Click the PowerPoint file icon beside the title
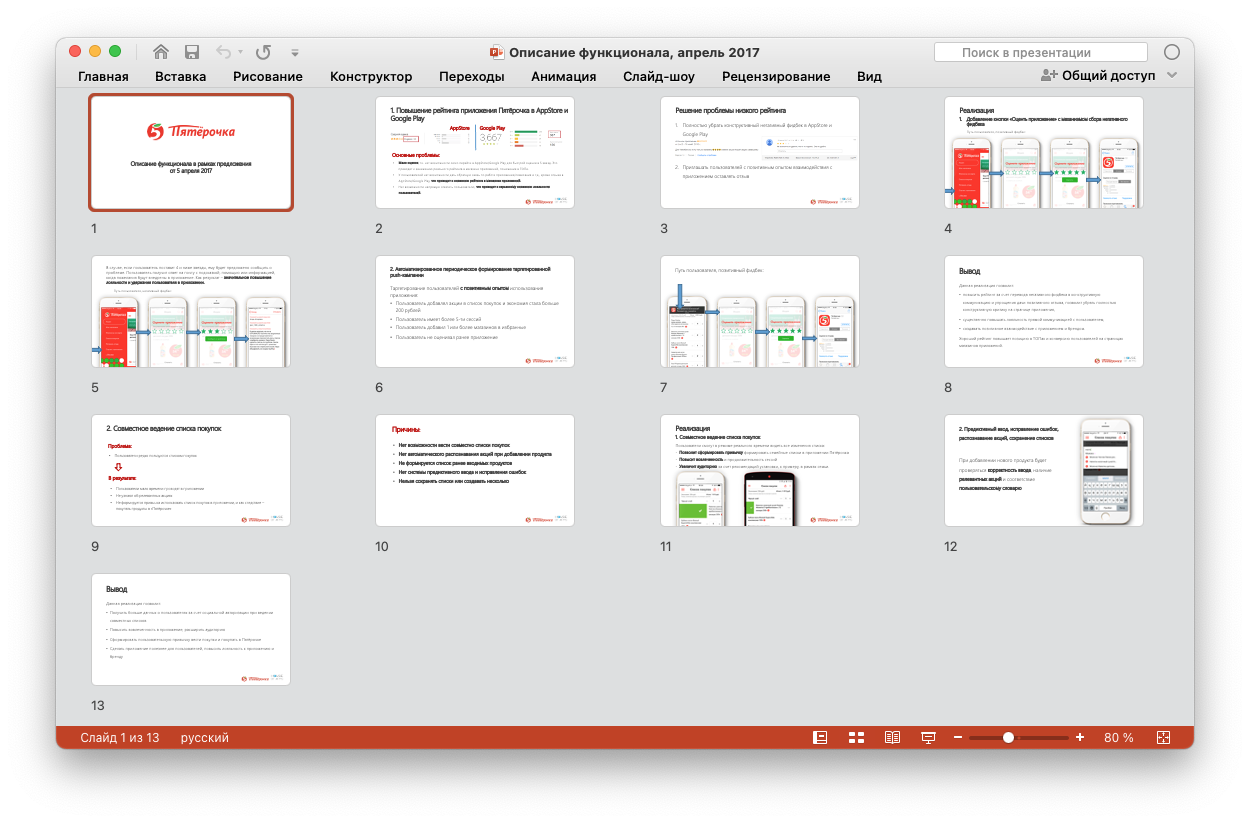The image size is (1250, 823). click(x=496, y=53)
